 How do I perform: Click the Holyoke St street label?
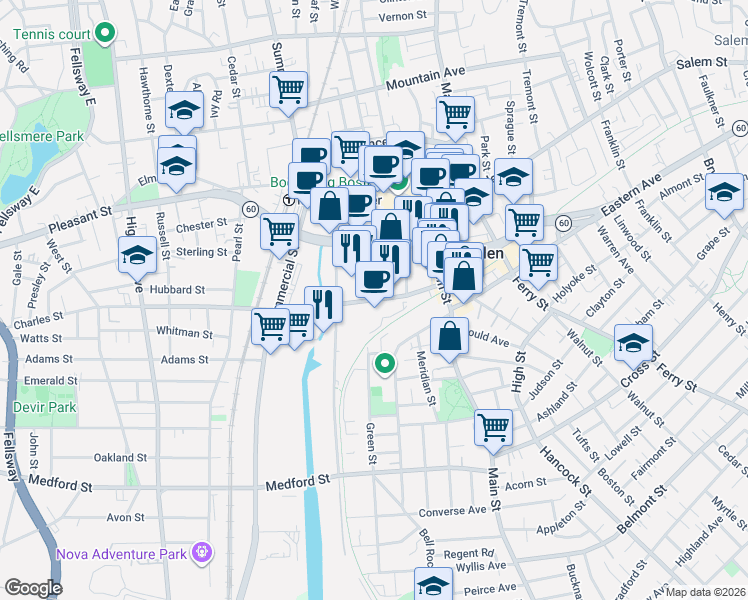pos(575,284)
